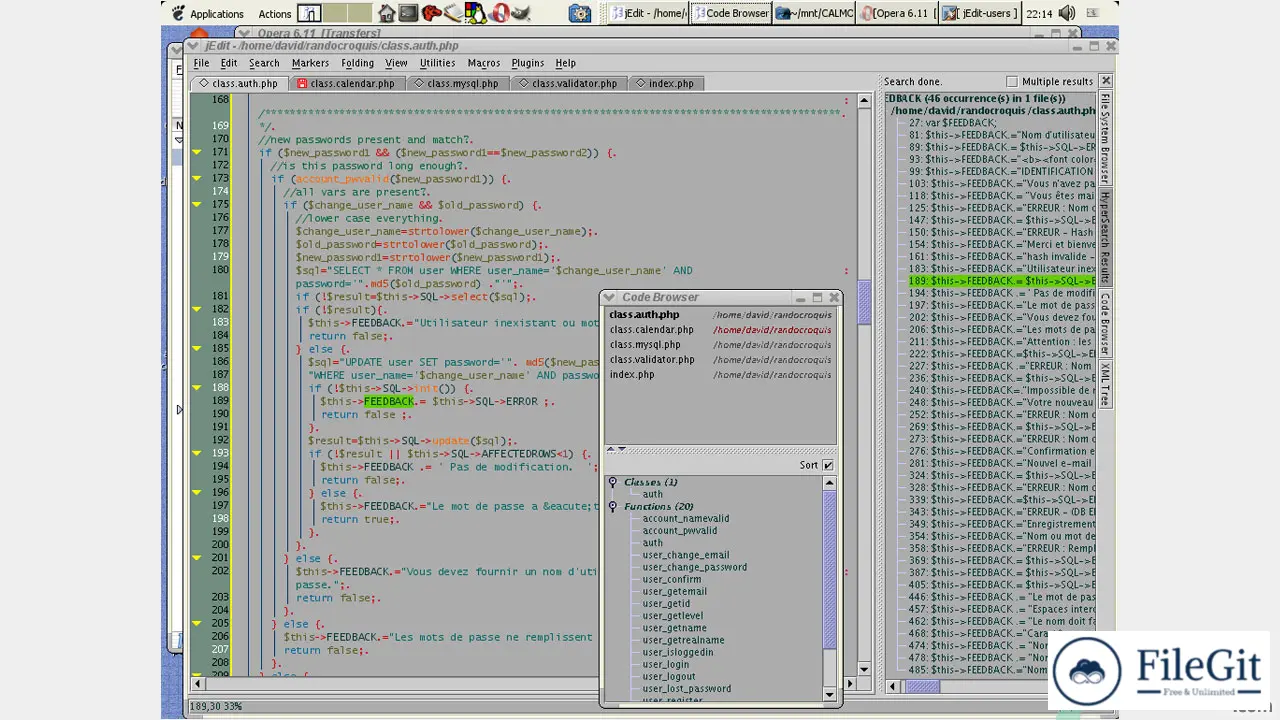Collapse the fold at line 188
Screen dimensions: 1280x720
(197, 388)
